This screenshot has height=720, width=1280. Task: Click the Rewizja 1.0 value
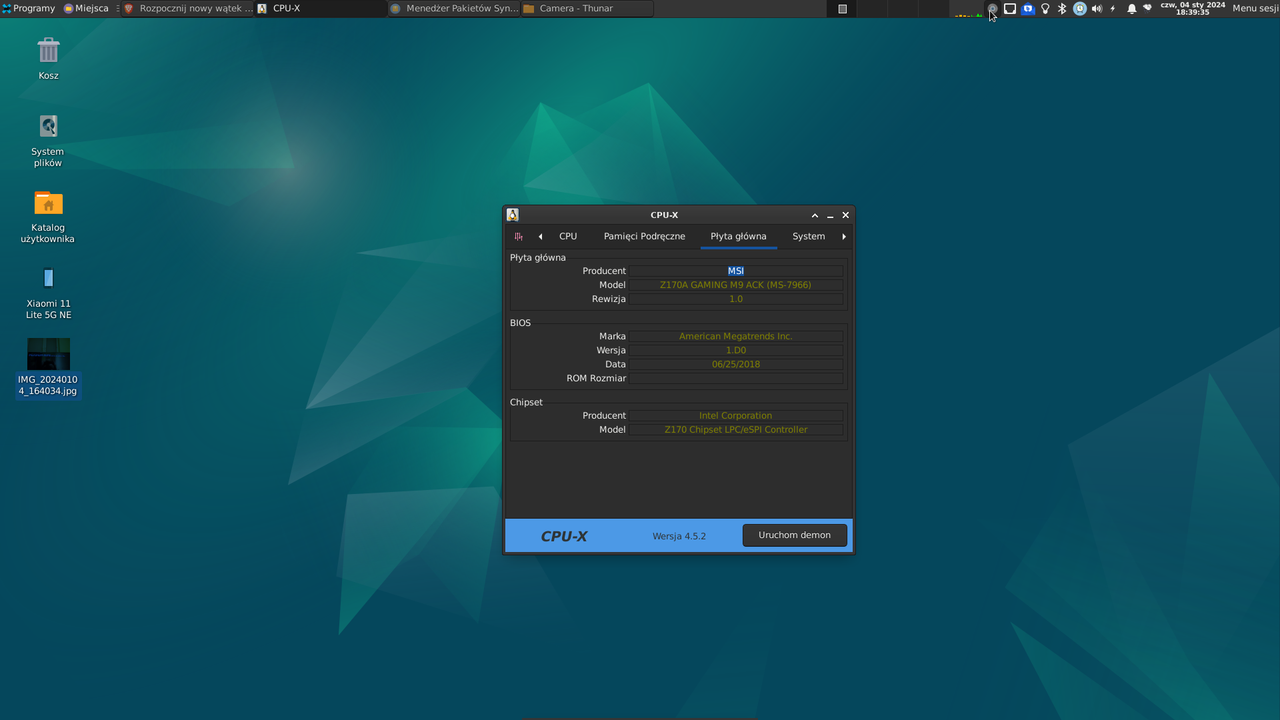pos(736,299)
